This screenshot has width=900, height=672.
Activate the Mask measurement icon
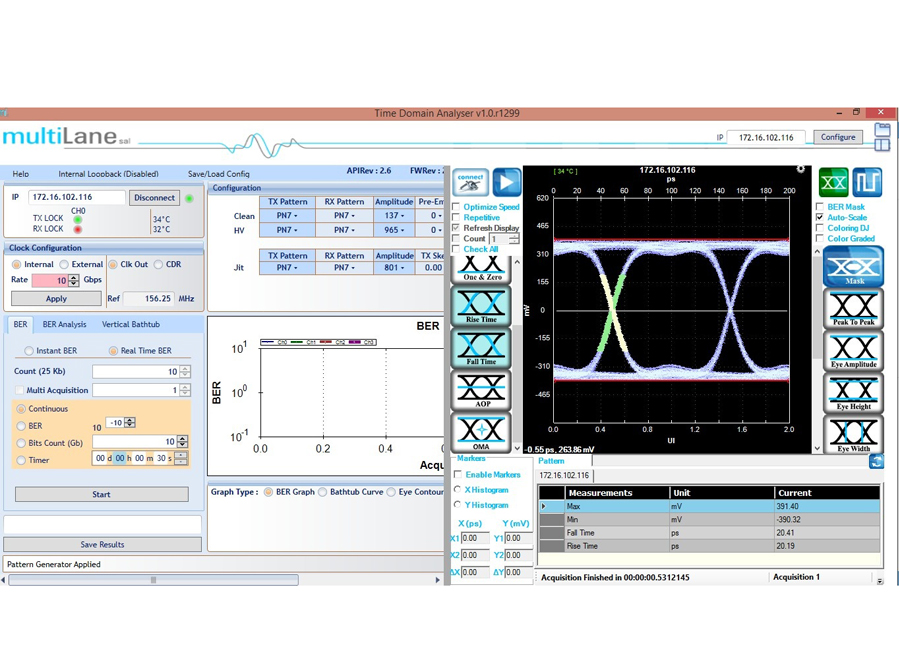point(854,267)
